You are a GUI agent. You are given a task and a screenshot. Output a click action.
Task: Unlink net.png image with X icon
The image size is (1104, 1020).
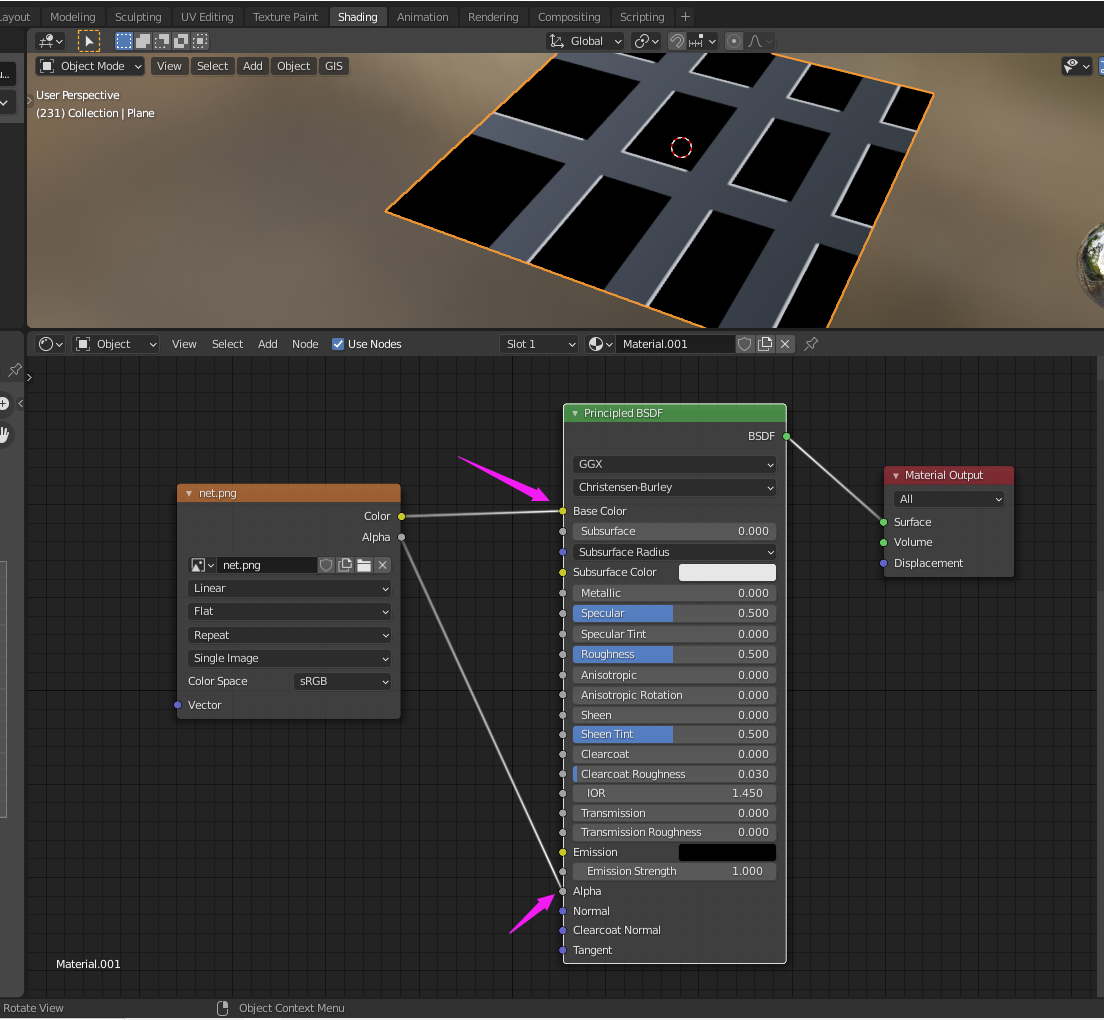point(382,565)
